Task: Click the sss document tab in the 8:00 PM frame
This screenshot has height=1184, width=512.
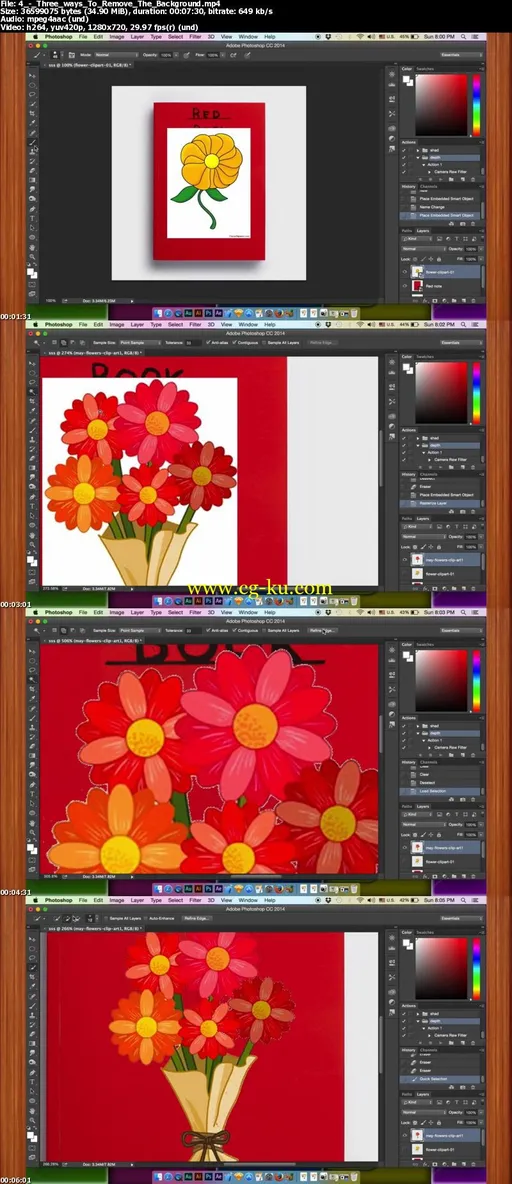Action: pyautogui.click(x=90, y=65)
